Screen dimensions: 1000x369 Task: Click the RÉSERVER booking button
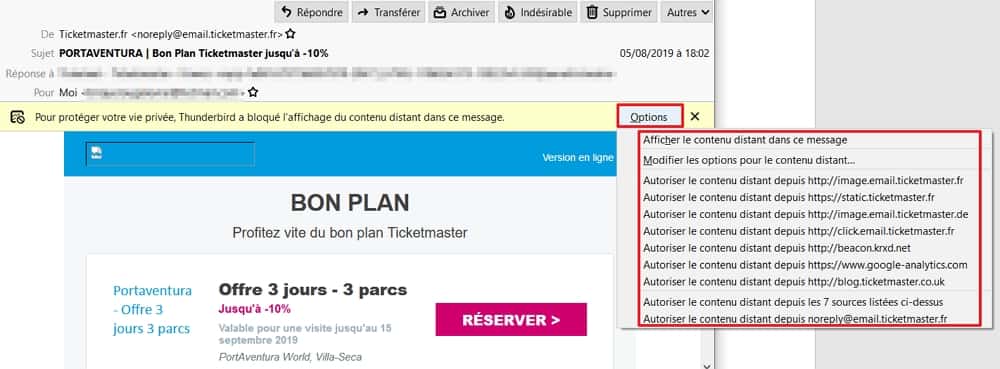click(x=511, y=320)
